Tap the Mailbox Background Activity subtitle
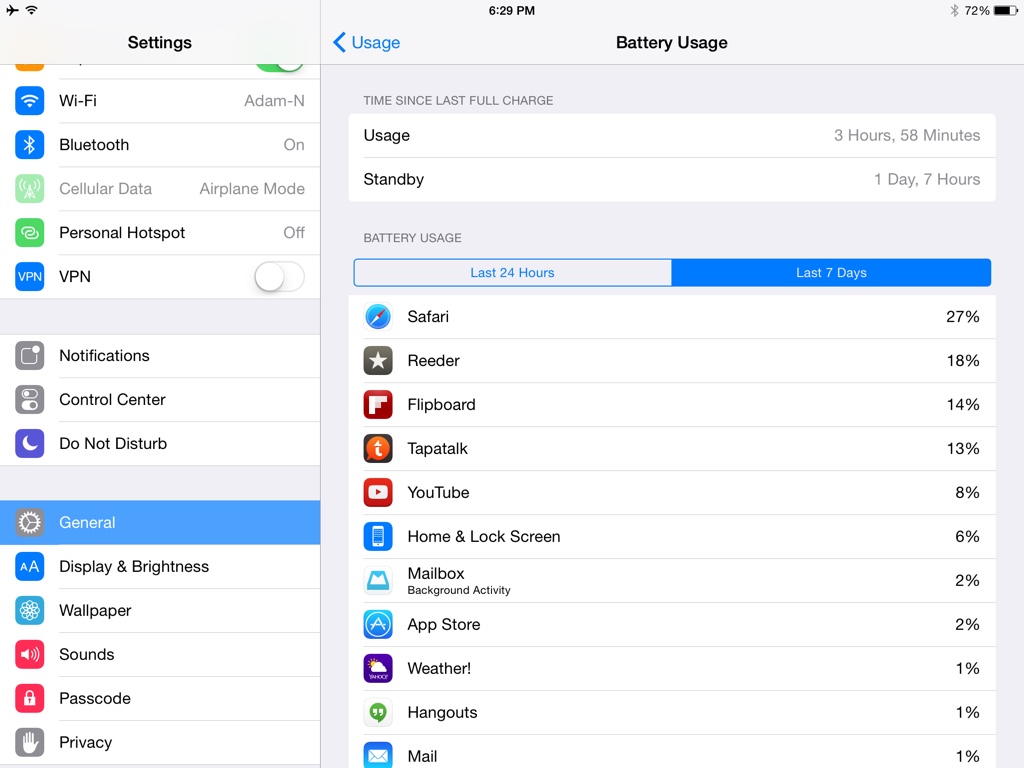Screen dimensions: 1024x768 pyautogui.click(x=459, y=590)
